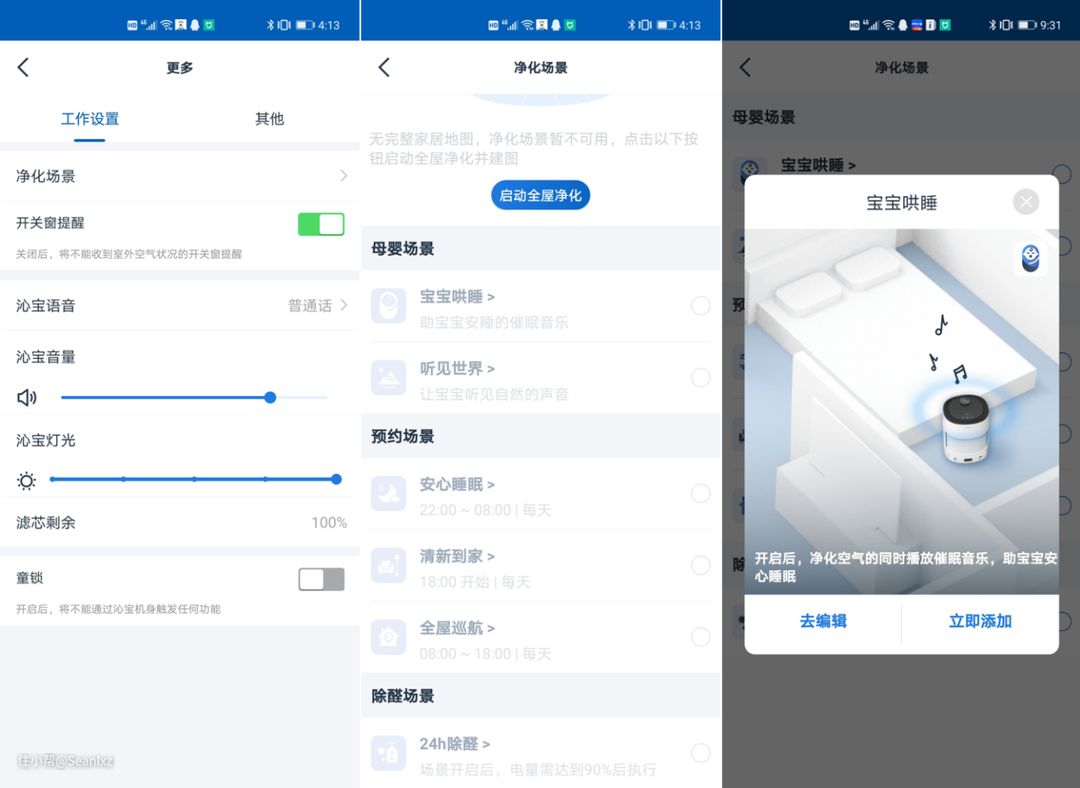Screen dimensions: 1080x788
Task: Tap the 宝宝哄睡 baby scene icon
Action: 388,305
